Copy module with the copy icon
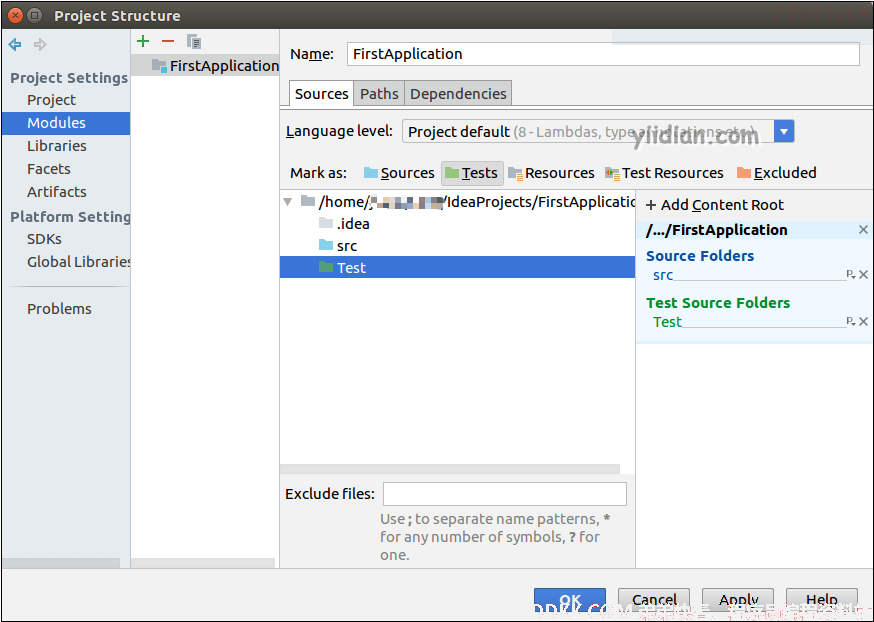The image size is (874, 622). 193,41
